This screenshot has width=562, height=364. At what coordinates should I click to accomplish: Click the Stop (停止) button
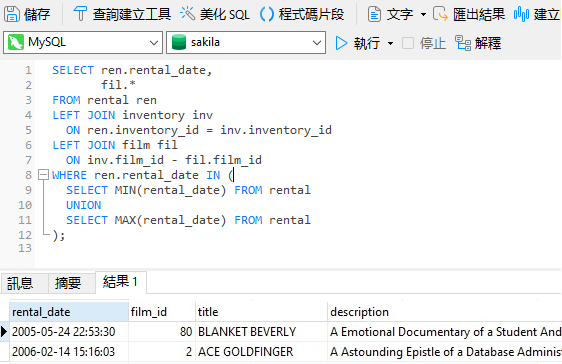click(424, 43)
